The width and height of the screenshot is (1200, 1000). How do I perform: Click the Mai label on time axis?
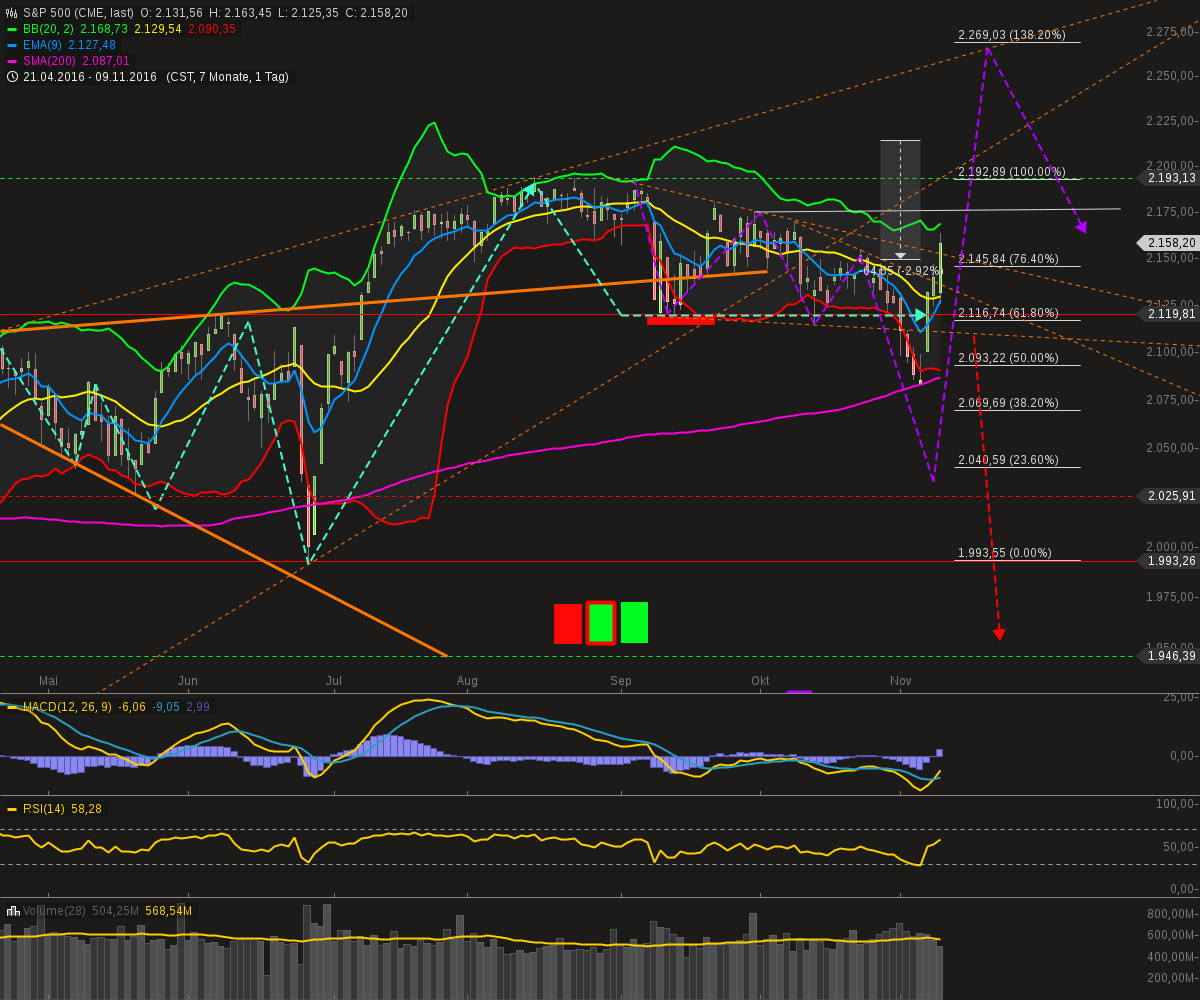[49, 680]
